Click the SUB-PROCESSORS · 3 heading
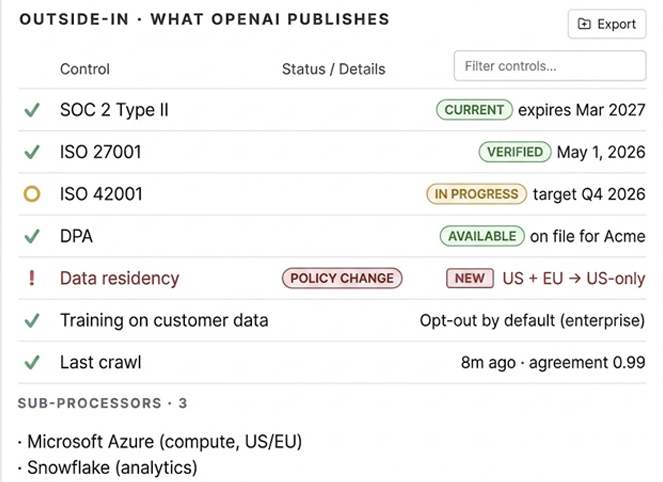663x482 pixels. coord(102,403)
